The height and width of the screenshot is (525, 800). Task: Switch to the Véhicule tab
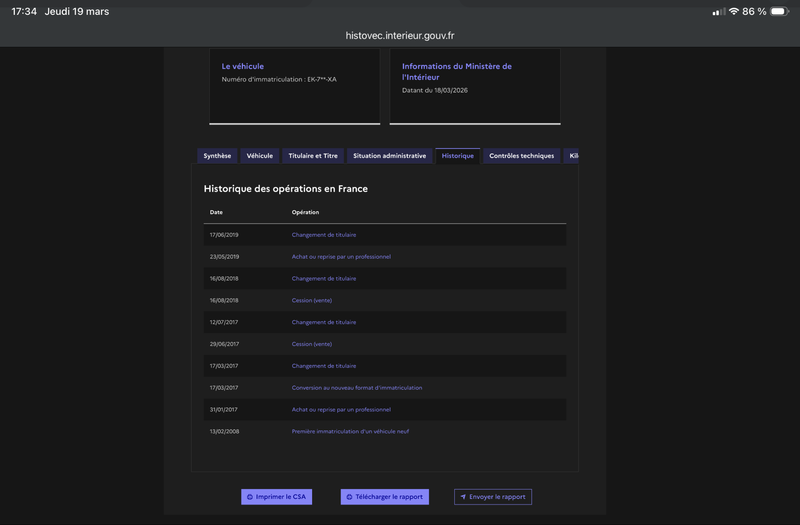pos(260,156)
